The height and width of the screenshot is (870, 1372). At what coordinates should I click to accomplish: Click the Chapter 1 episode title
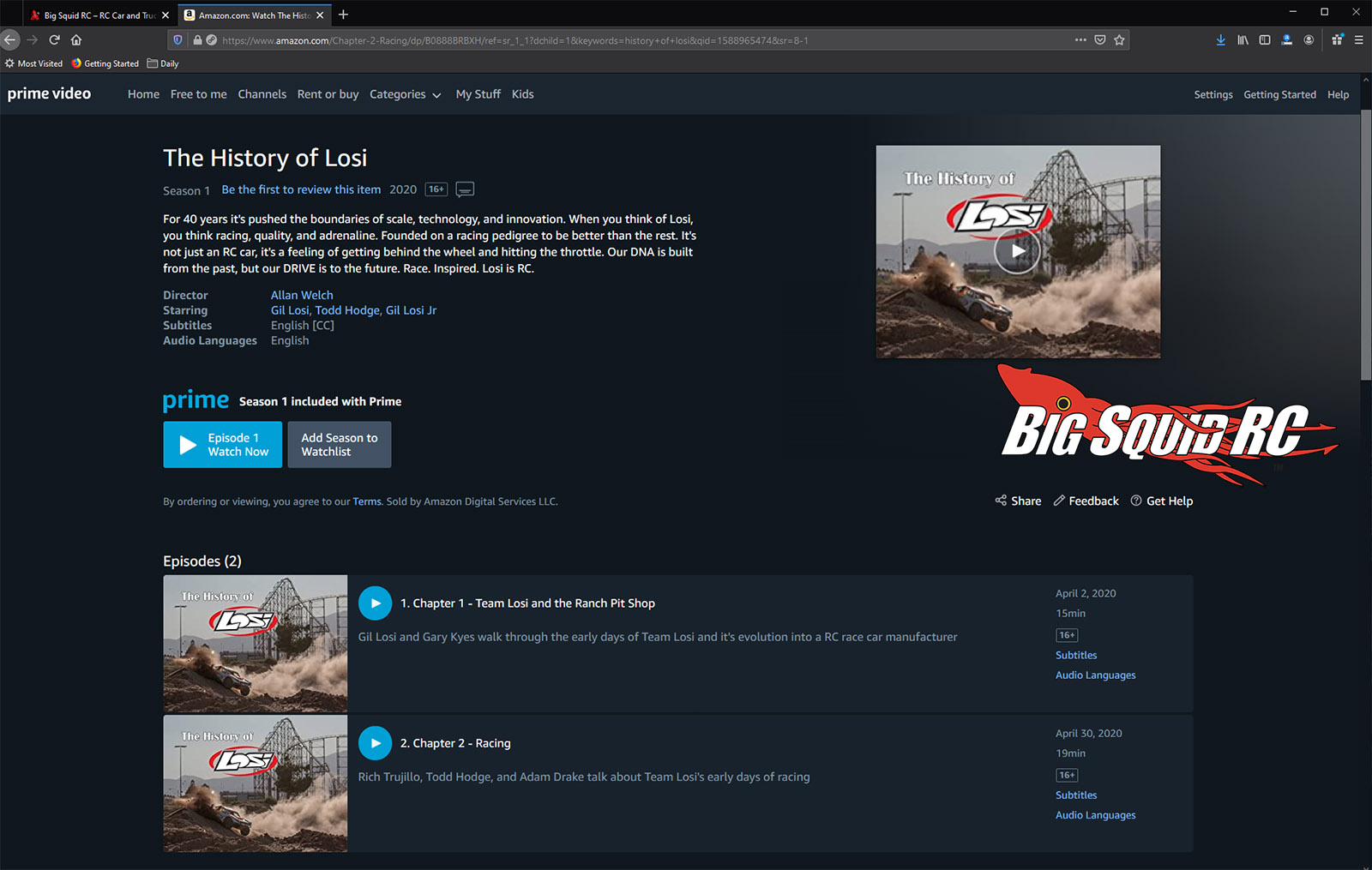(x=527, y=603)
